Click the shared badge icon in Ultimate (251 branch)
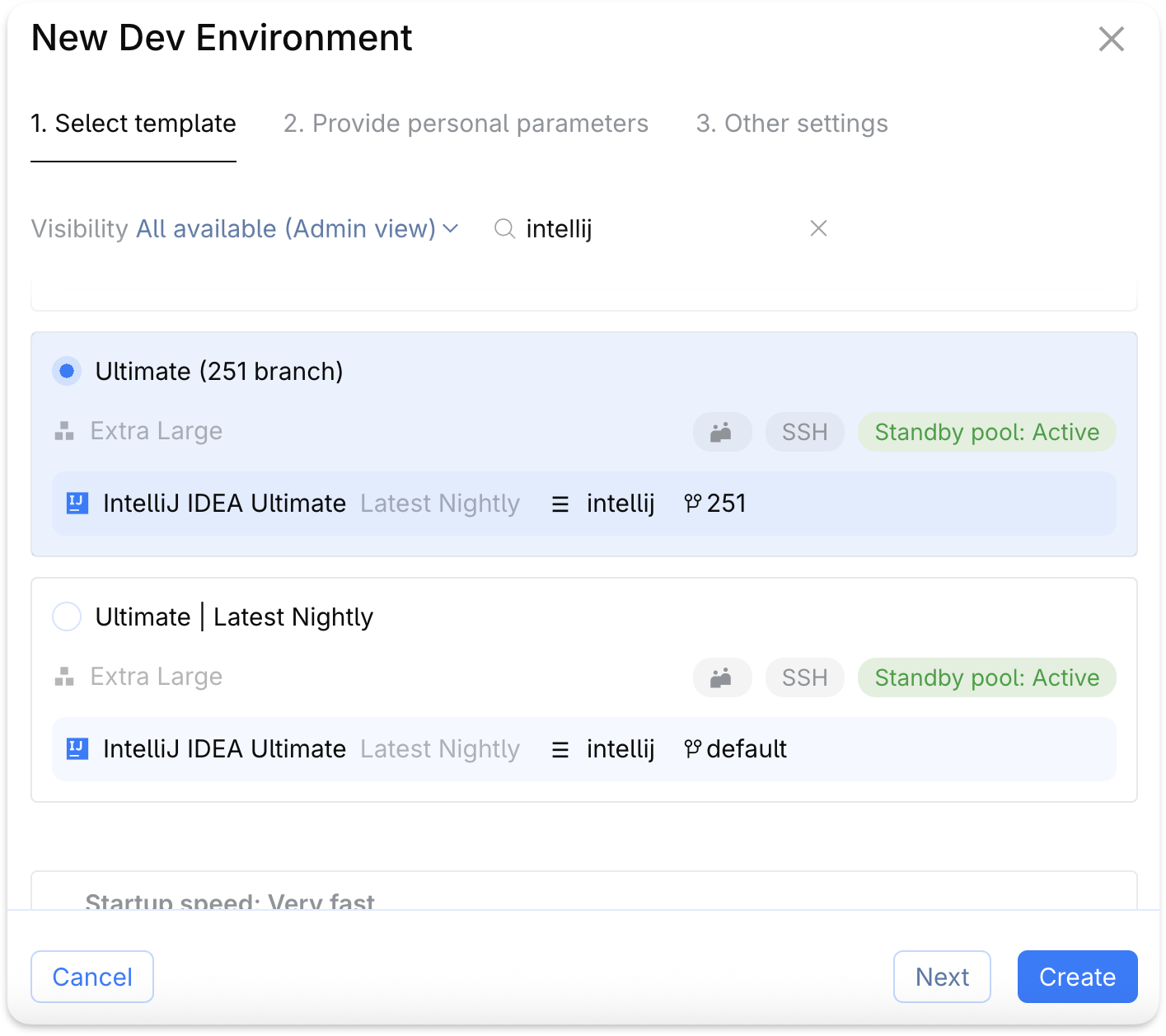Image resolution: width=1166 pixels, height=1036 pixels. coord(722,432)
